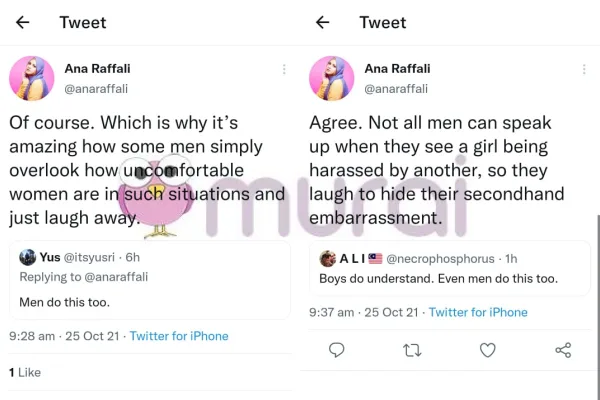This screenshot has width=600, height=400.
Task: Share the tweet about secondhand embarrassment
Action: (563, 350)
